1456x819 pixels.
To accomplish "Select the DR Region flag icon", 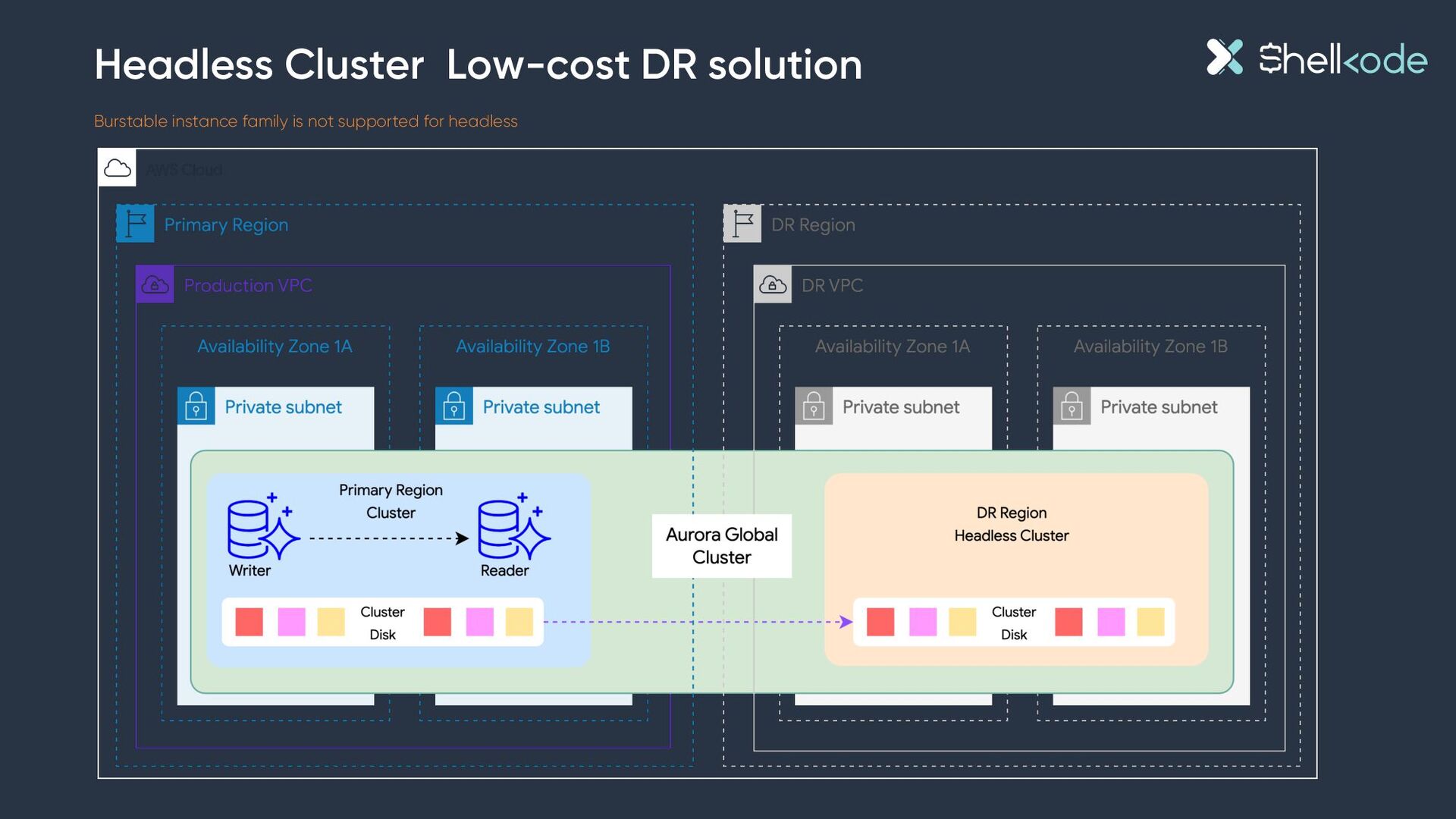I will 742,224.
